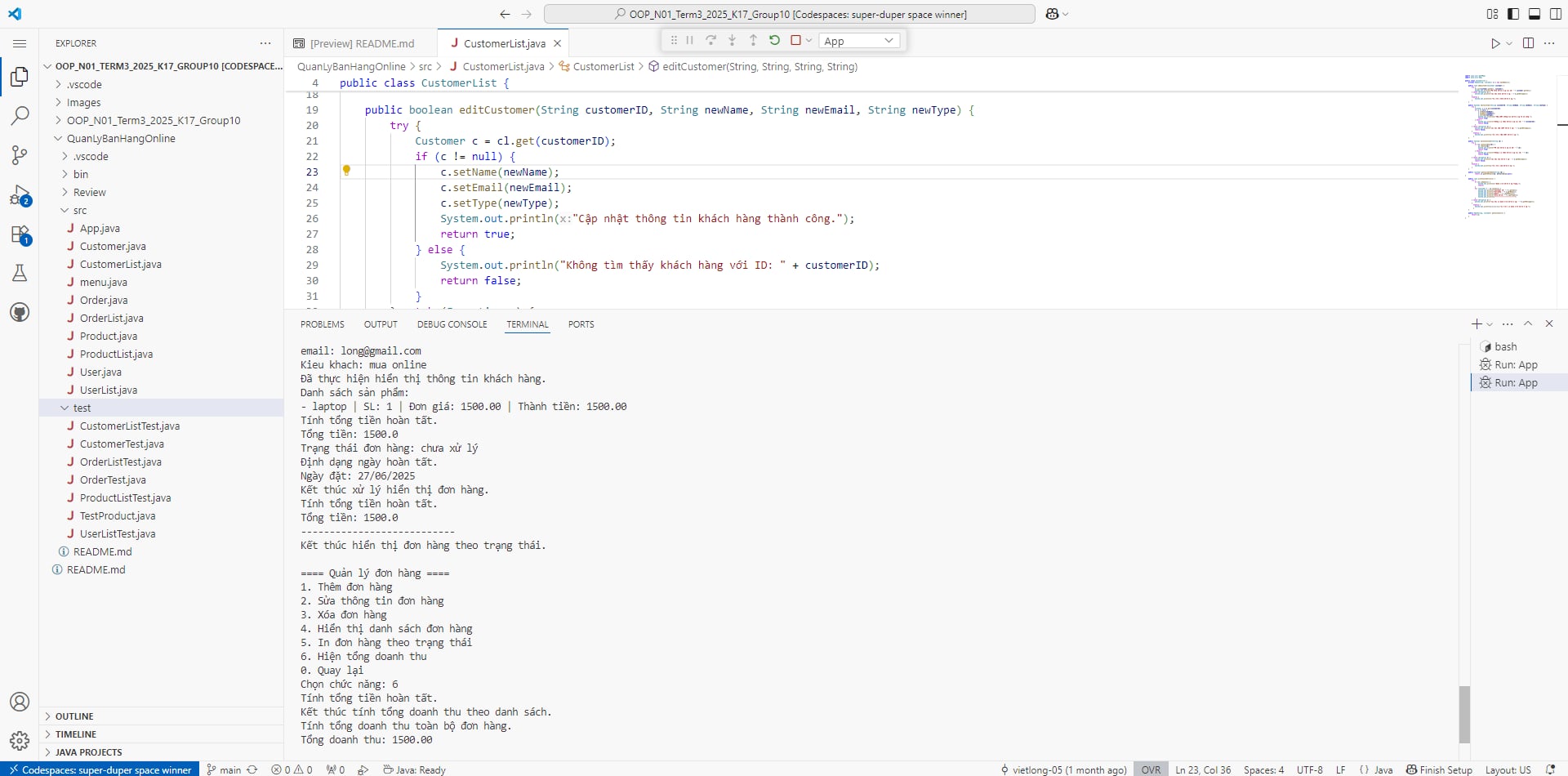Toggle OVR overtype mode in status bar
1568x776 pixels.
(1151, 769)
